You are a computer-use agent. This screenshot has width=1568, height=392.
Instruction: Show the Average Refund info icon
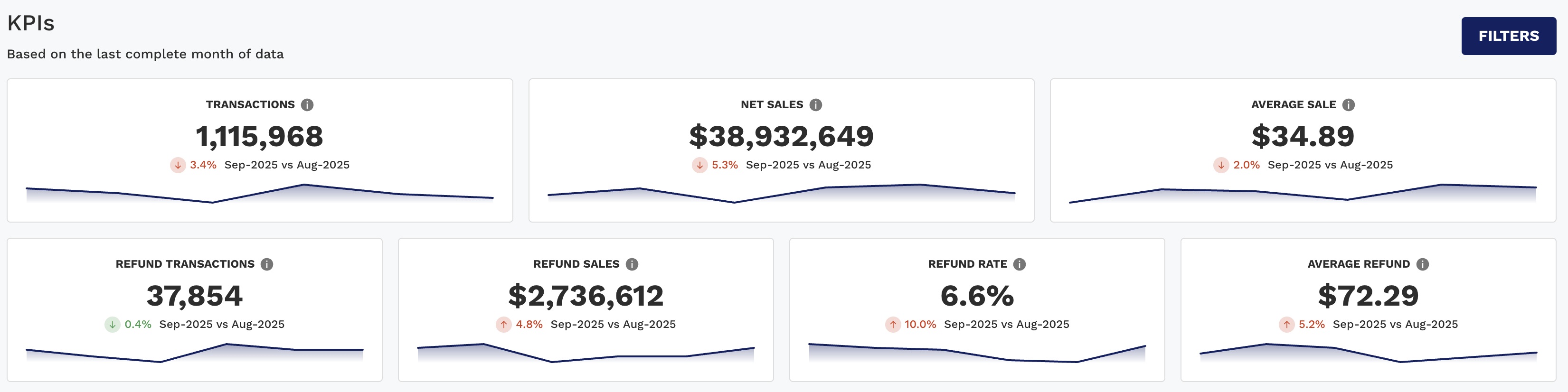[x=1423, y=264]
